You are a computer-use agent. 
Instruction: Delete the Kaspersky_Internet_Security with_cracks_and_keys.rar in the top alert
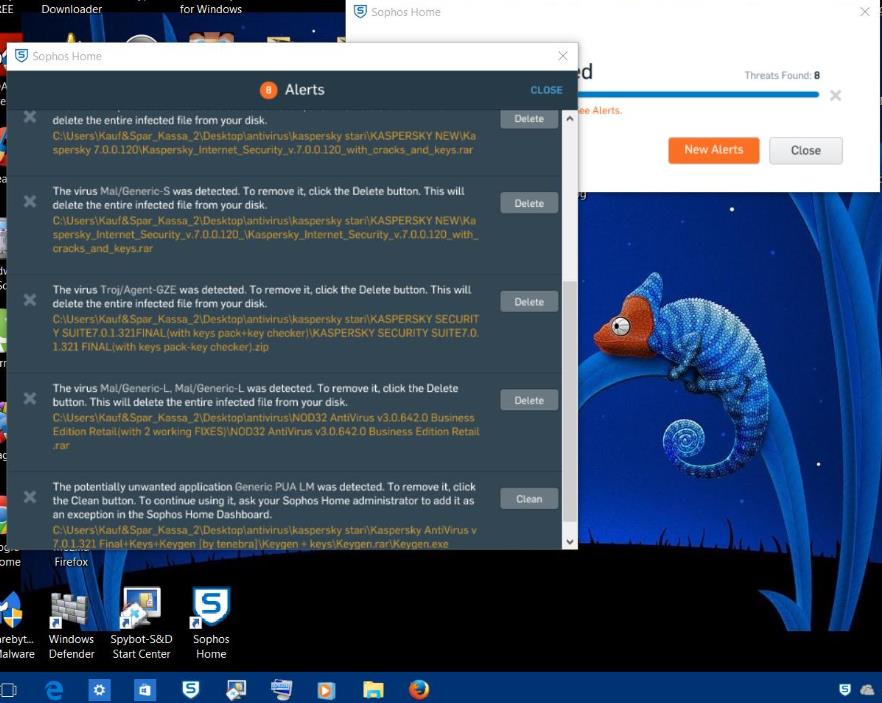tap(529, 119)
